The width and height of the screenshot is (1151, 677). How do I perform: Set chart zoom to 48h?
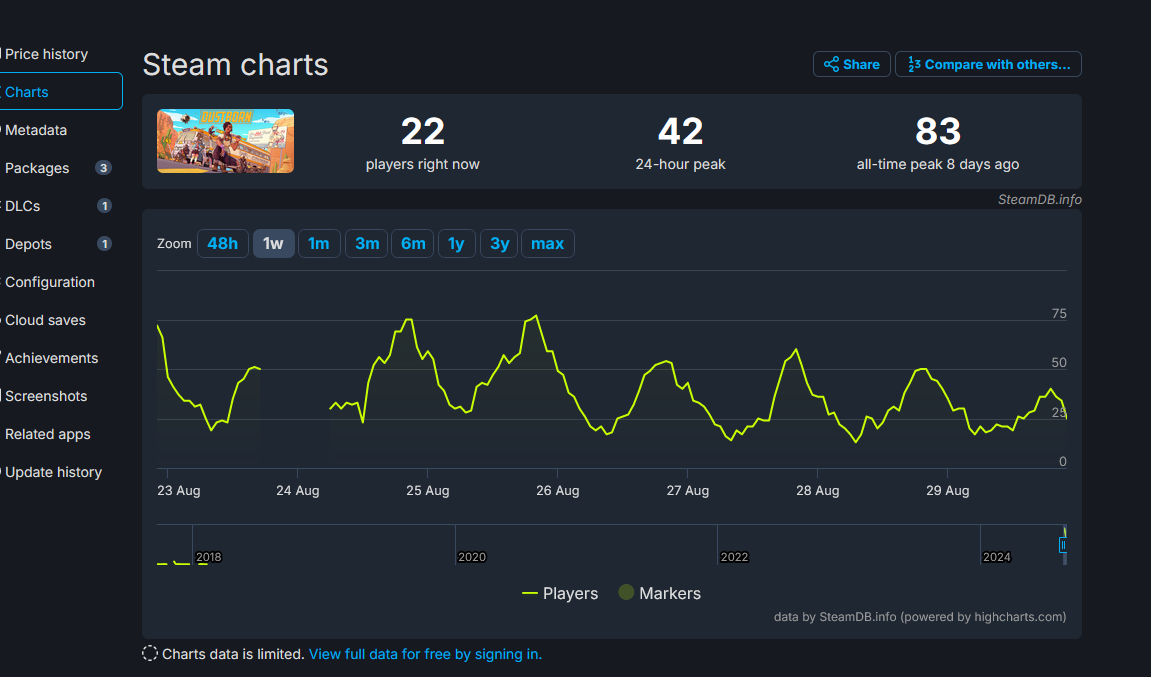[222, 244]
